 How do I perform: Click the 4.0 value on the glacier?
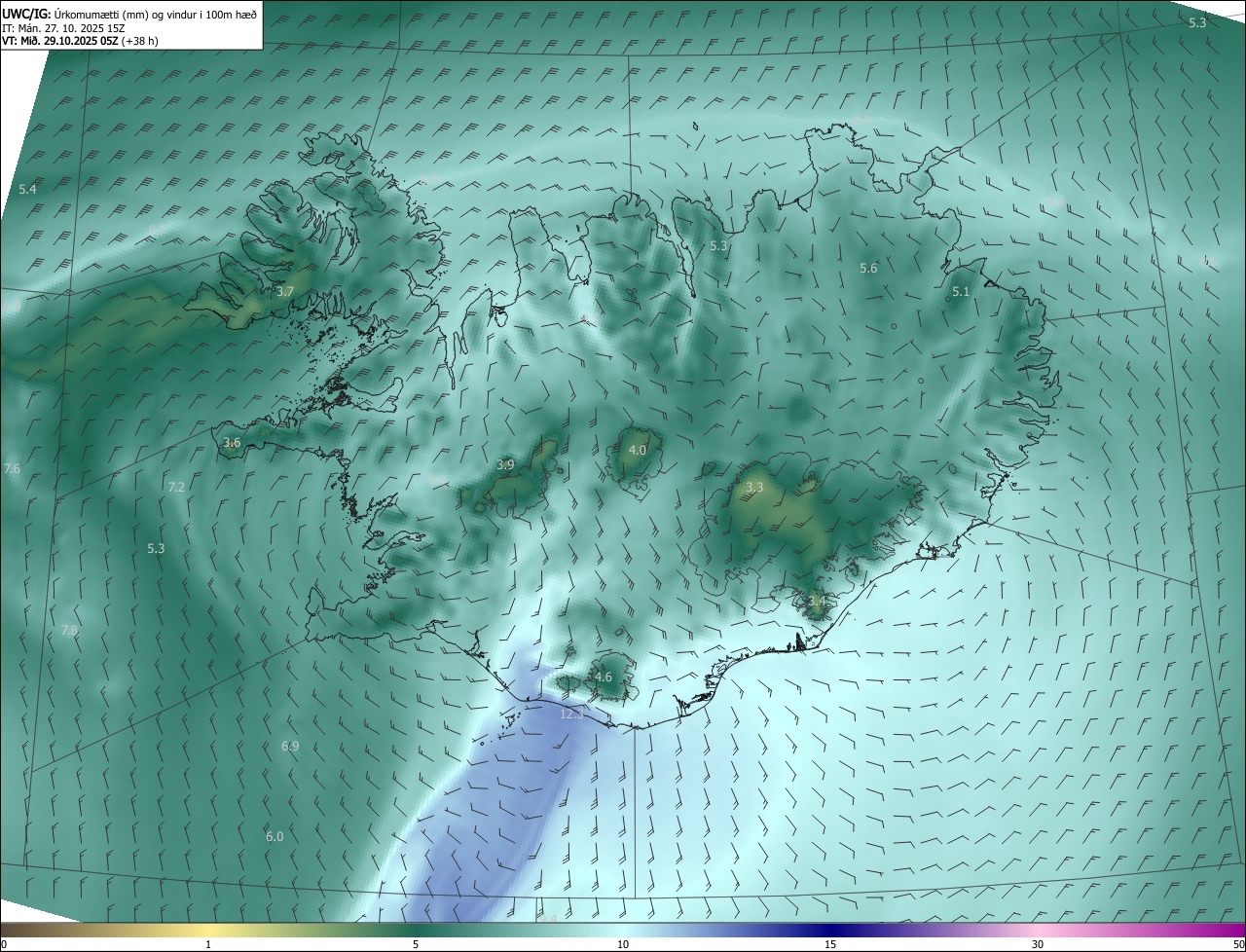[638, 451]
